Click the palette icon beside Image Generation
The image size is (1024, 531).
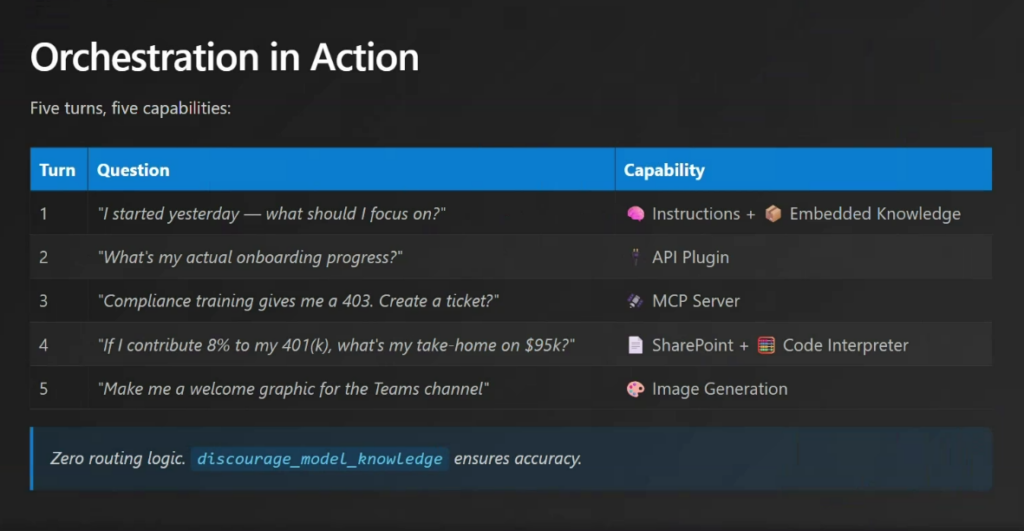[635, 389]
